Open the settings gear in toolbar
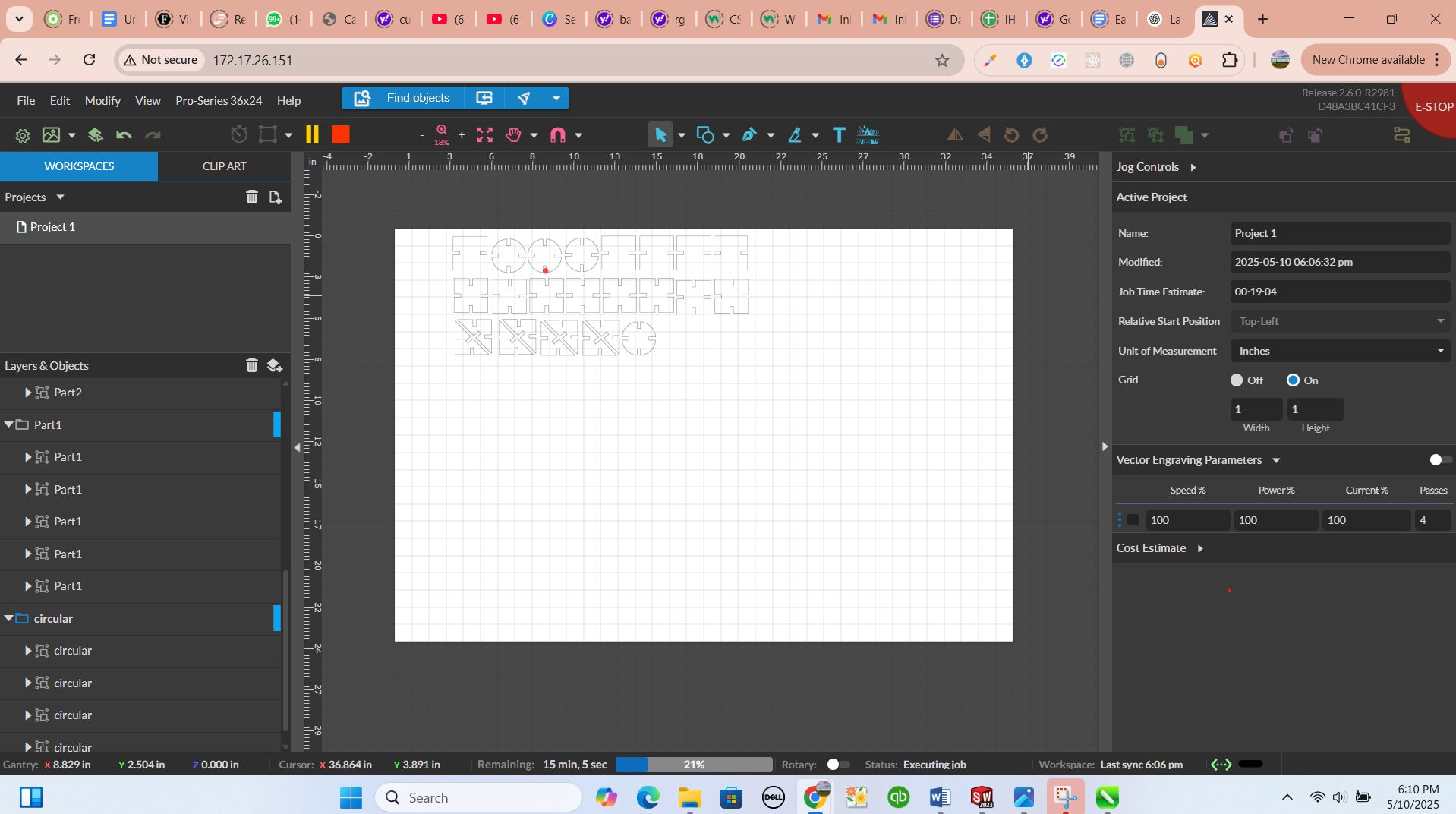 pyautogui.click(x=23, y=135)
